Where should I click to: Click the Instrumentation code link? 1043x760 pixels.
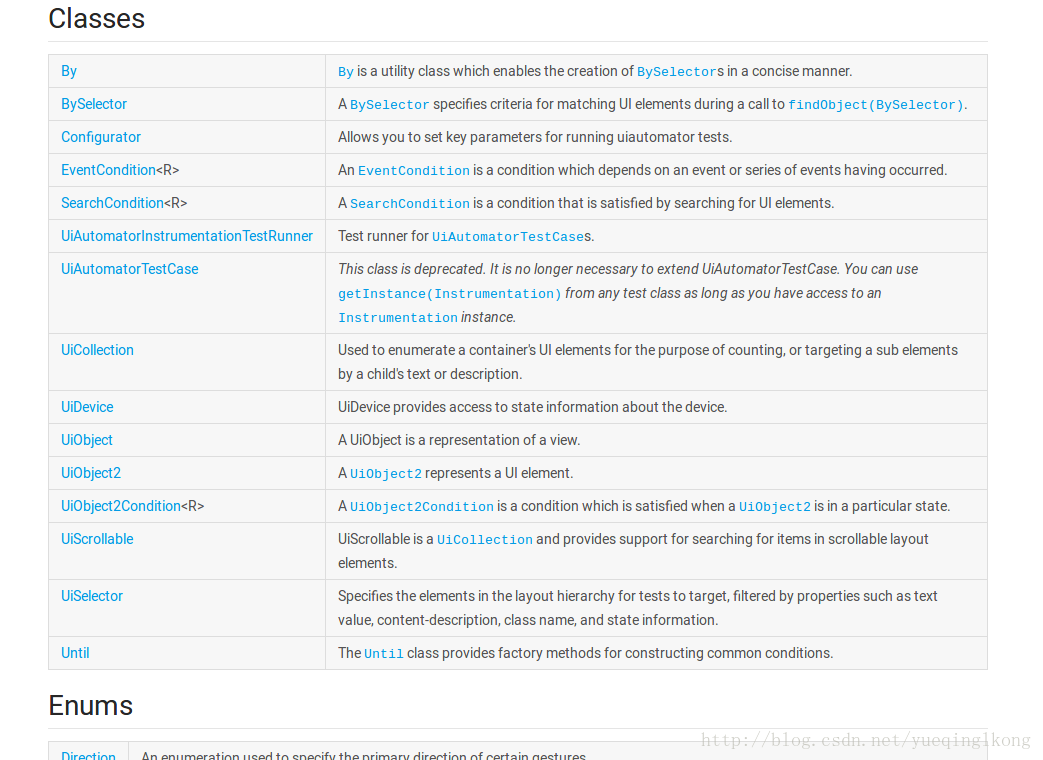coord(397,318)
